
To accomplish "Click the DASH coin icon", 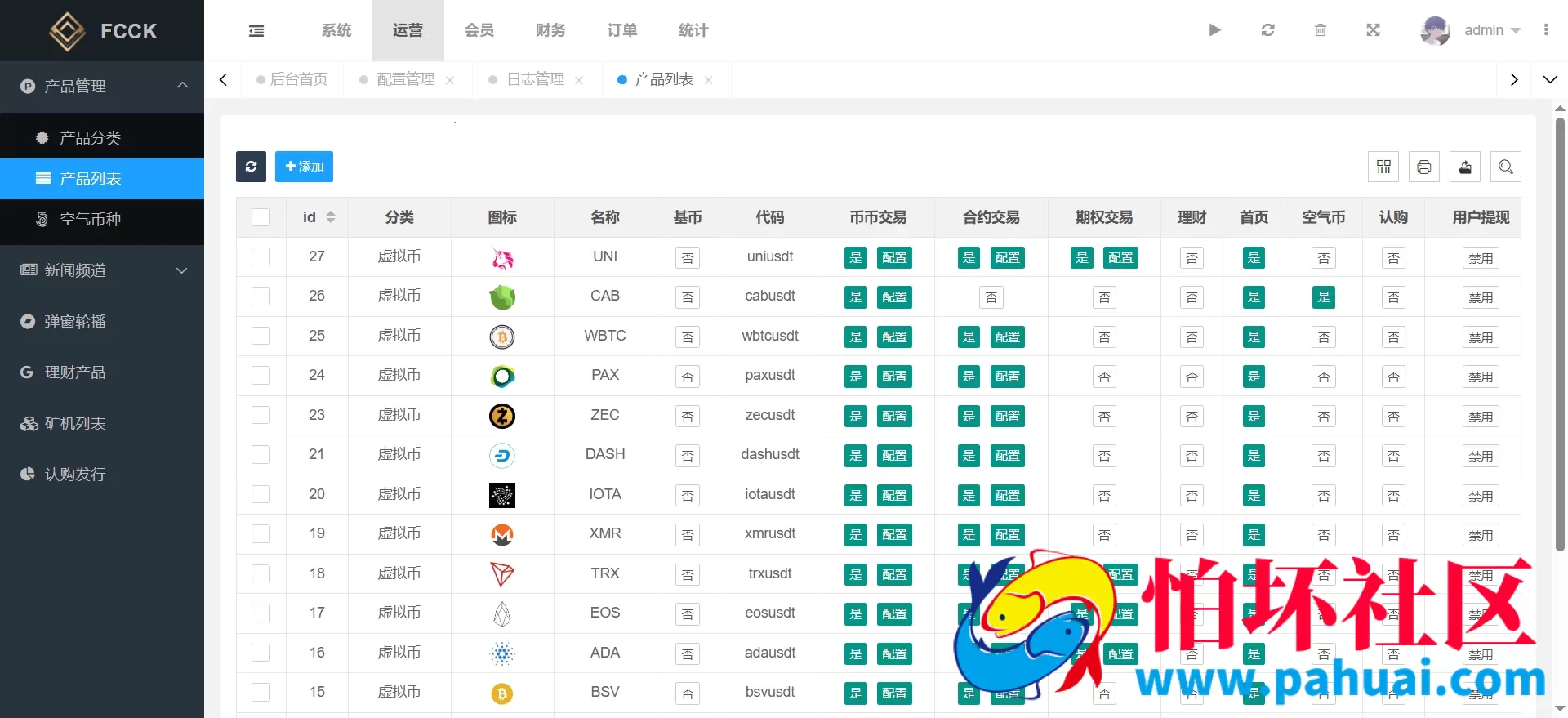I will [502, 456].
